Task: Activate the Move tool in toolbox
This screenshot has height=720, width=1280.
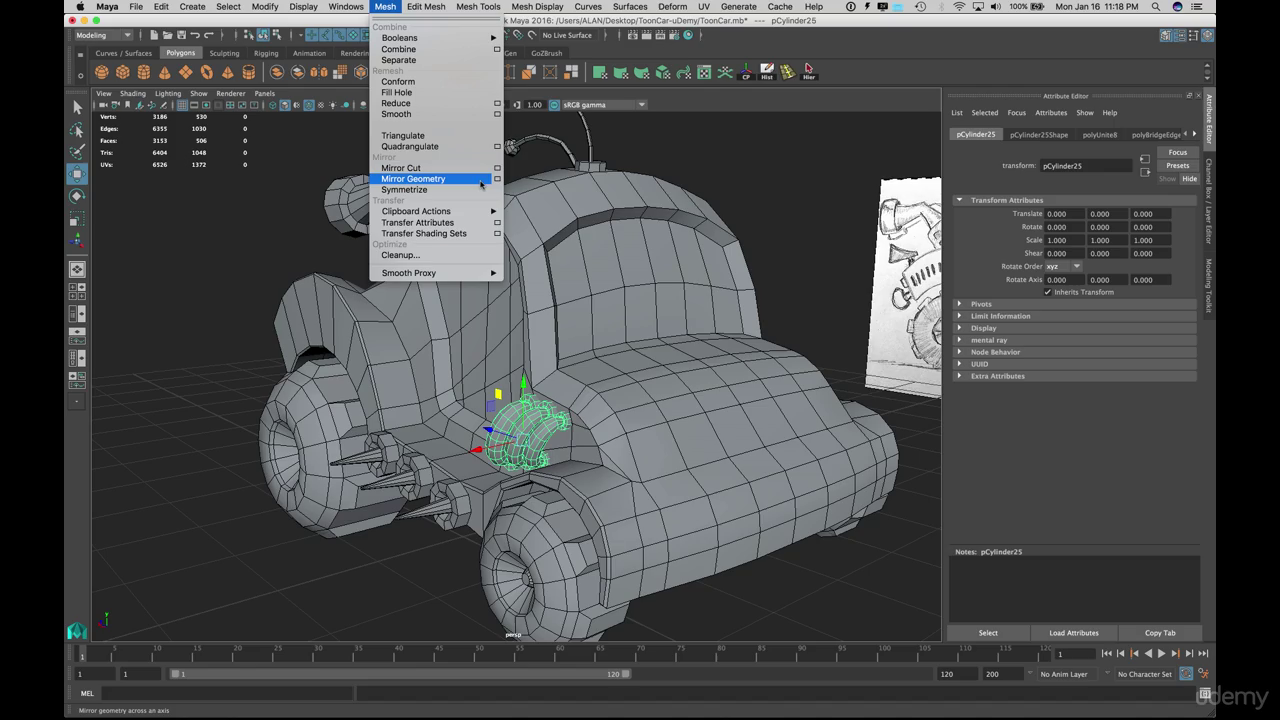Action: click(77, 174)
